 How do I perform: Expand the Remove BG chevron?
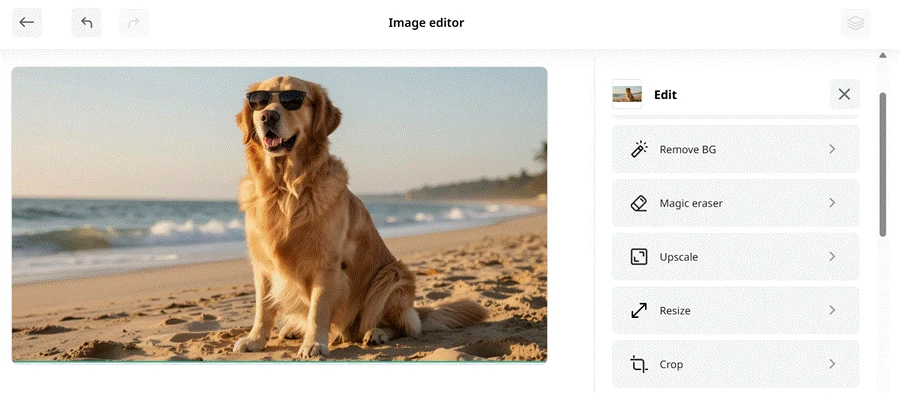(x=832, y=149)
